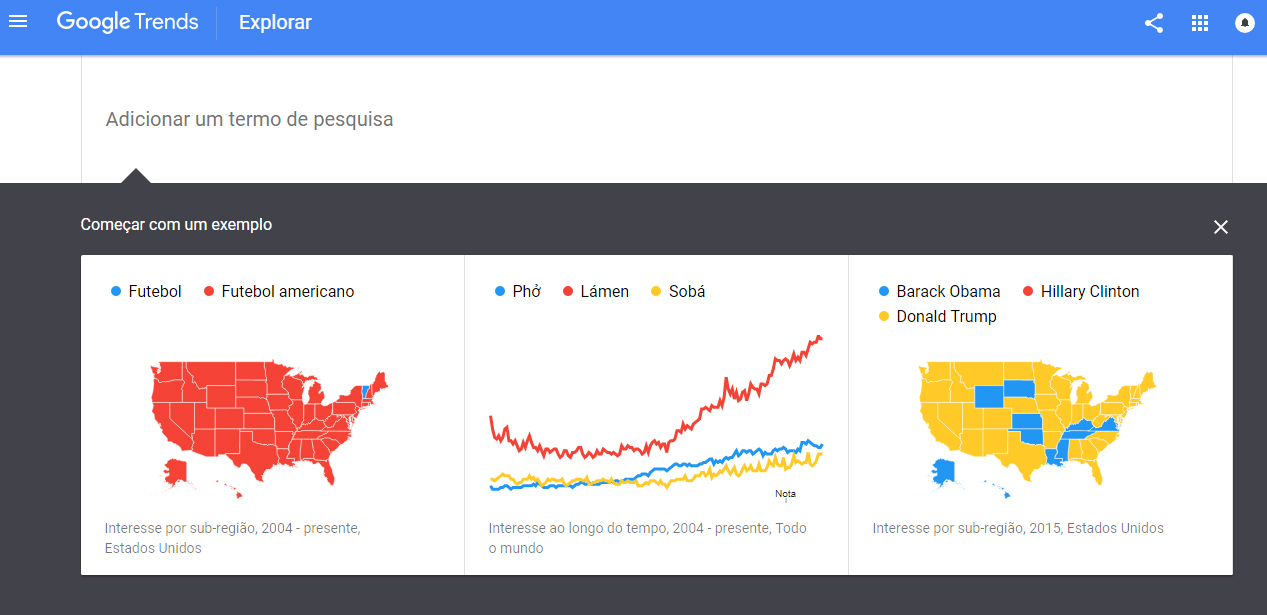1267x615 pixels.
Task: Open the hamburger main menu
Action: click(18, 22)
